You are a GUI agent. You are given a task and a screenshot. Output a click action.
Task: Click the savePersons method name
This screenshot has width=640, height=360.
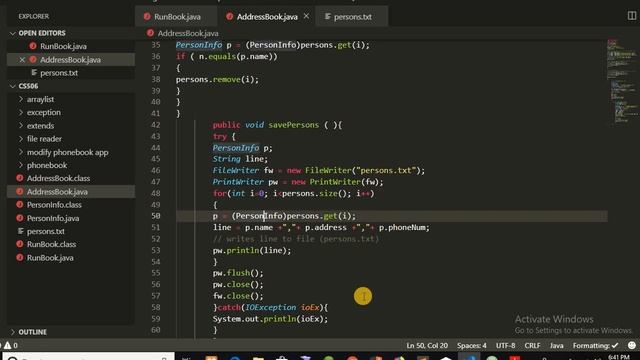click(293, 125)
